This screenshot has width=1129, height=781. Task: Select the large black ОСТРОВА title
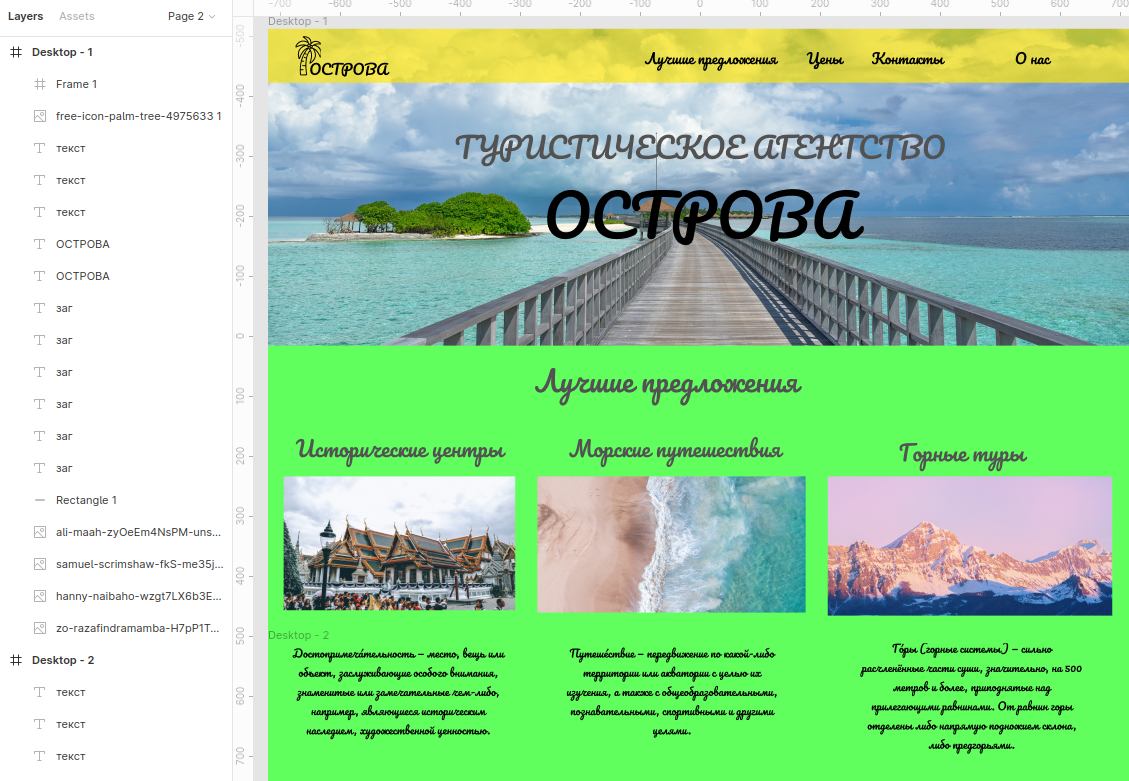coord(704,215)
